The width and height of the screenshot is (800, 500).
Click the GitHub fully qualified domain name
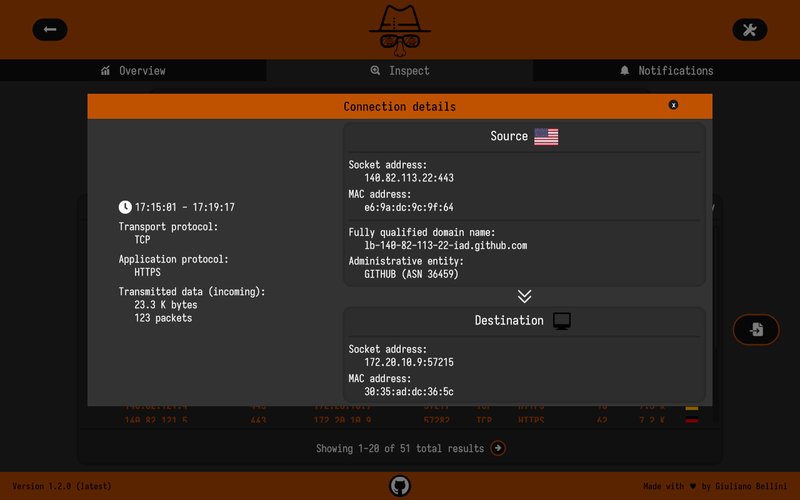[445, 245]
